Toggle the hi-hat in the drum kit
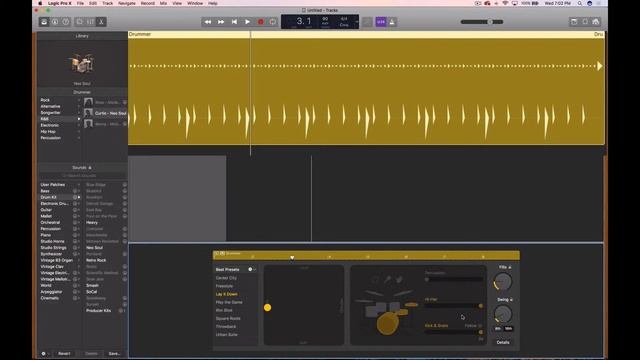Viewport: 640px width, 360px height. tap(411, 304)
